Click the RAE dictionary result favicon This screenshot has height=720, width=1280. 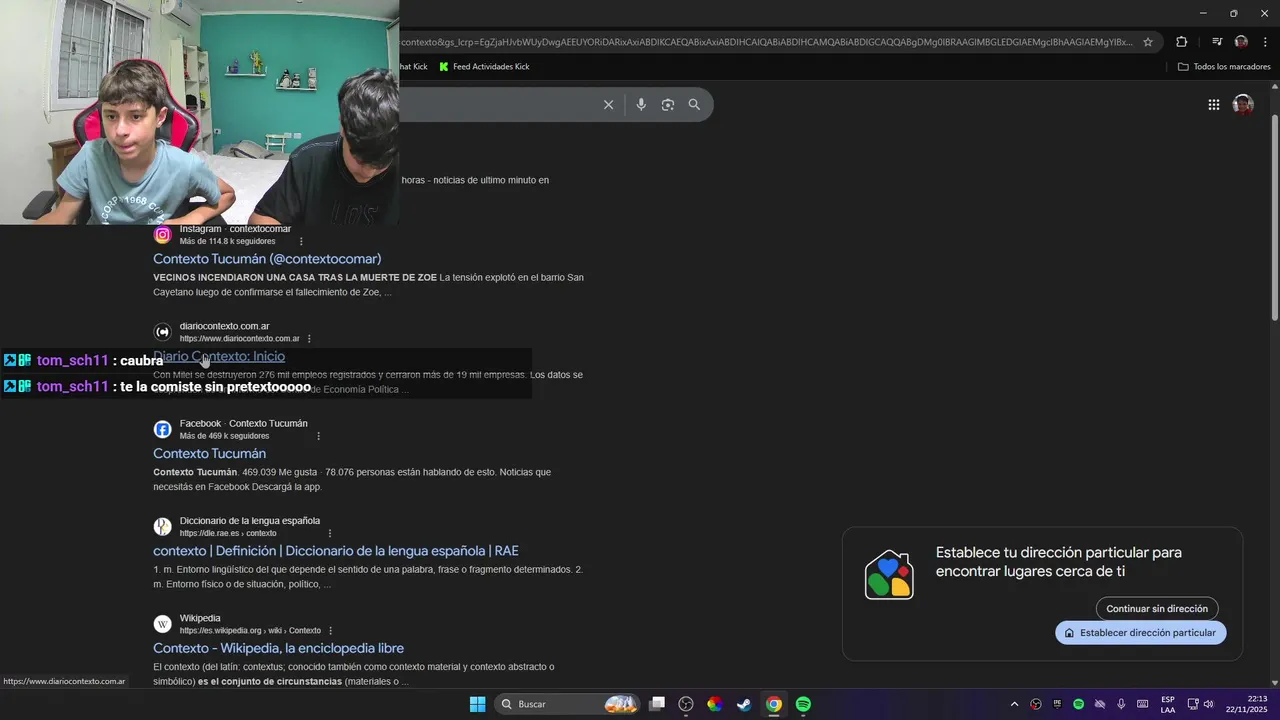(x=162, y=527)
